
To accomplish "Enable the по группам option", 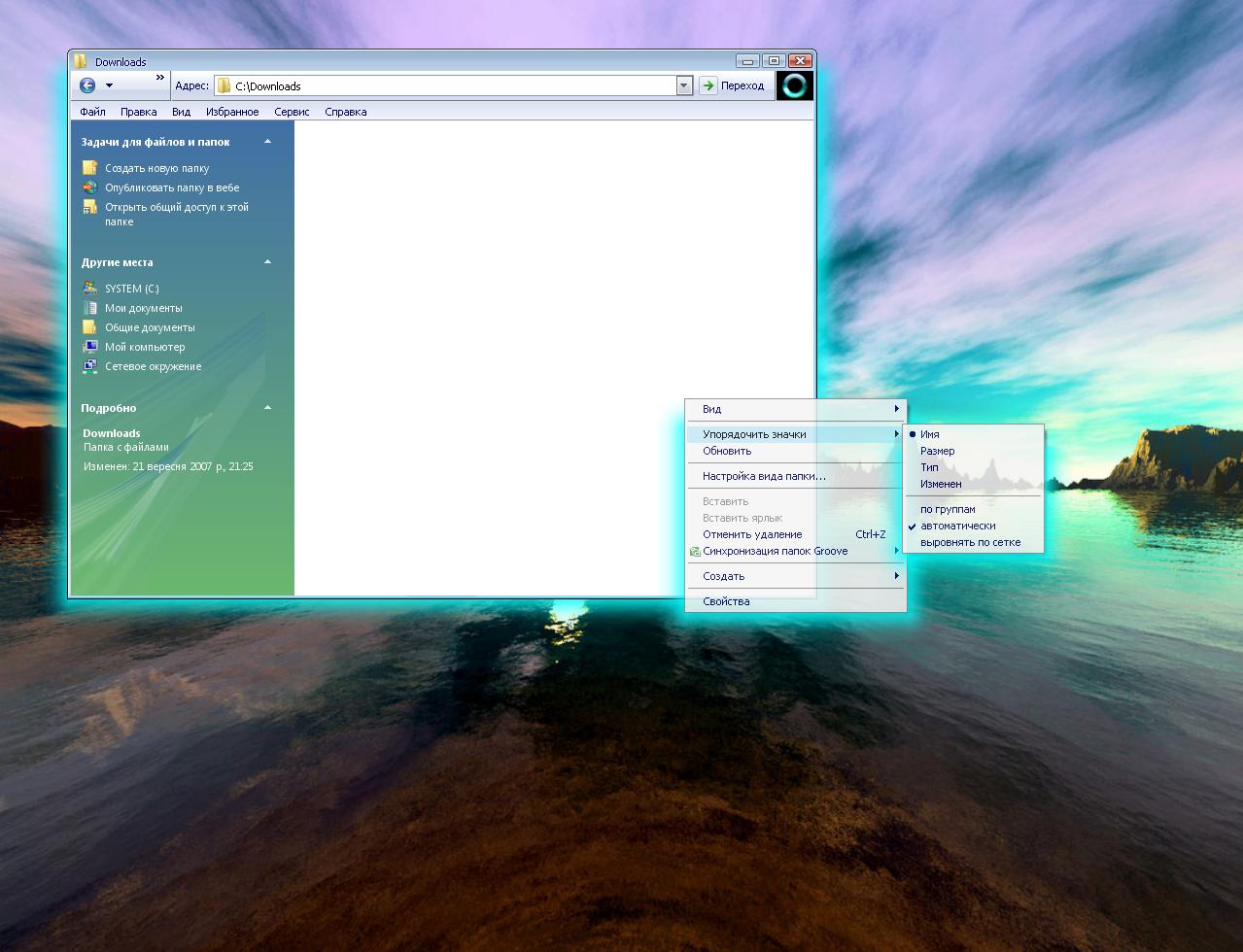I will point(973,509).
